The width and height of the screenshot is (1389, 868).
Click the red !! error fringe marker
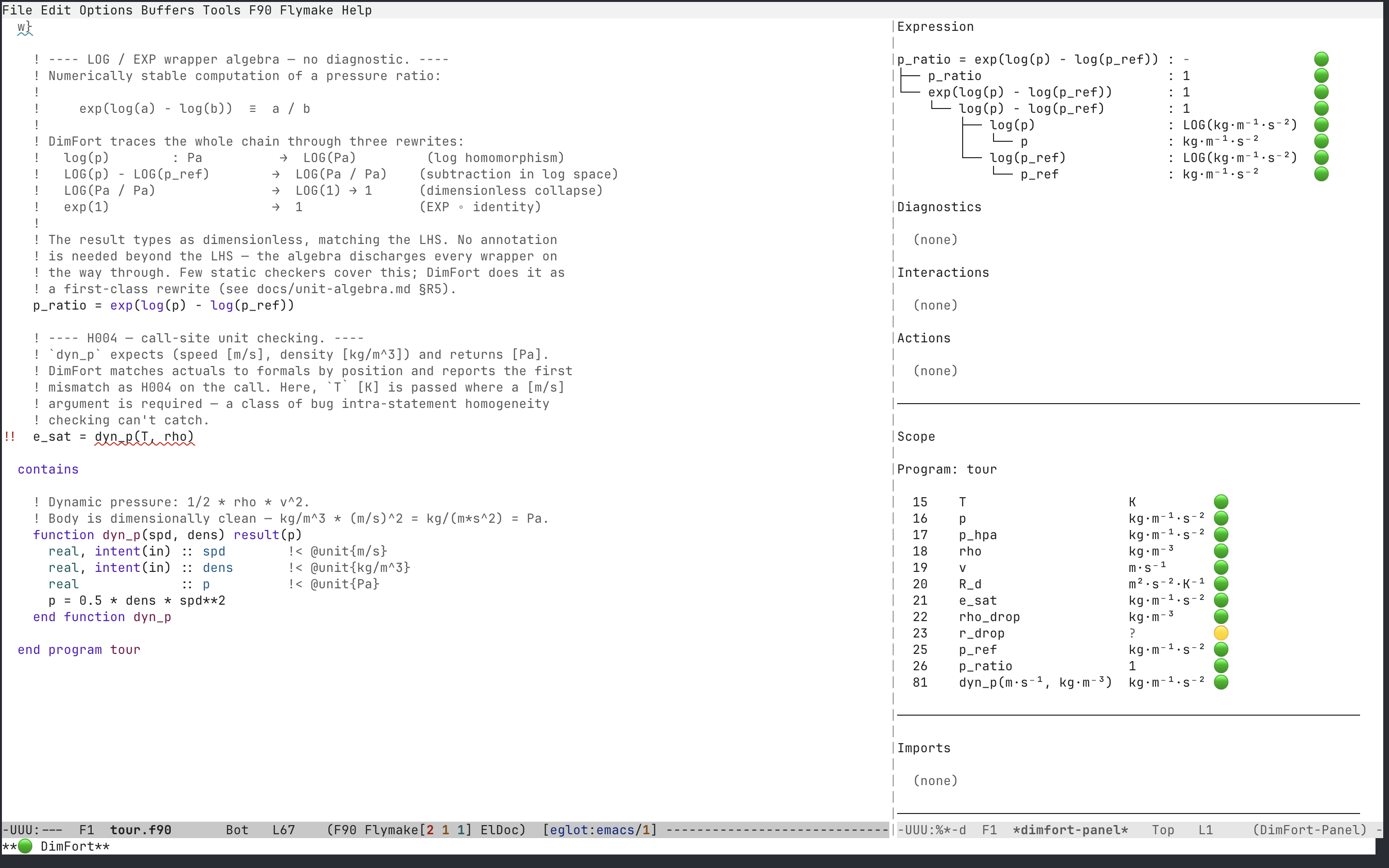[10, 437]
